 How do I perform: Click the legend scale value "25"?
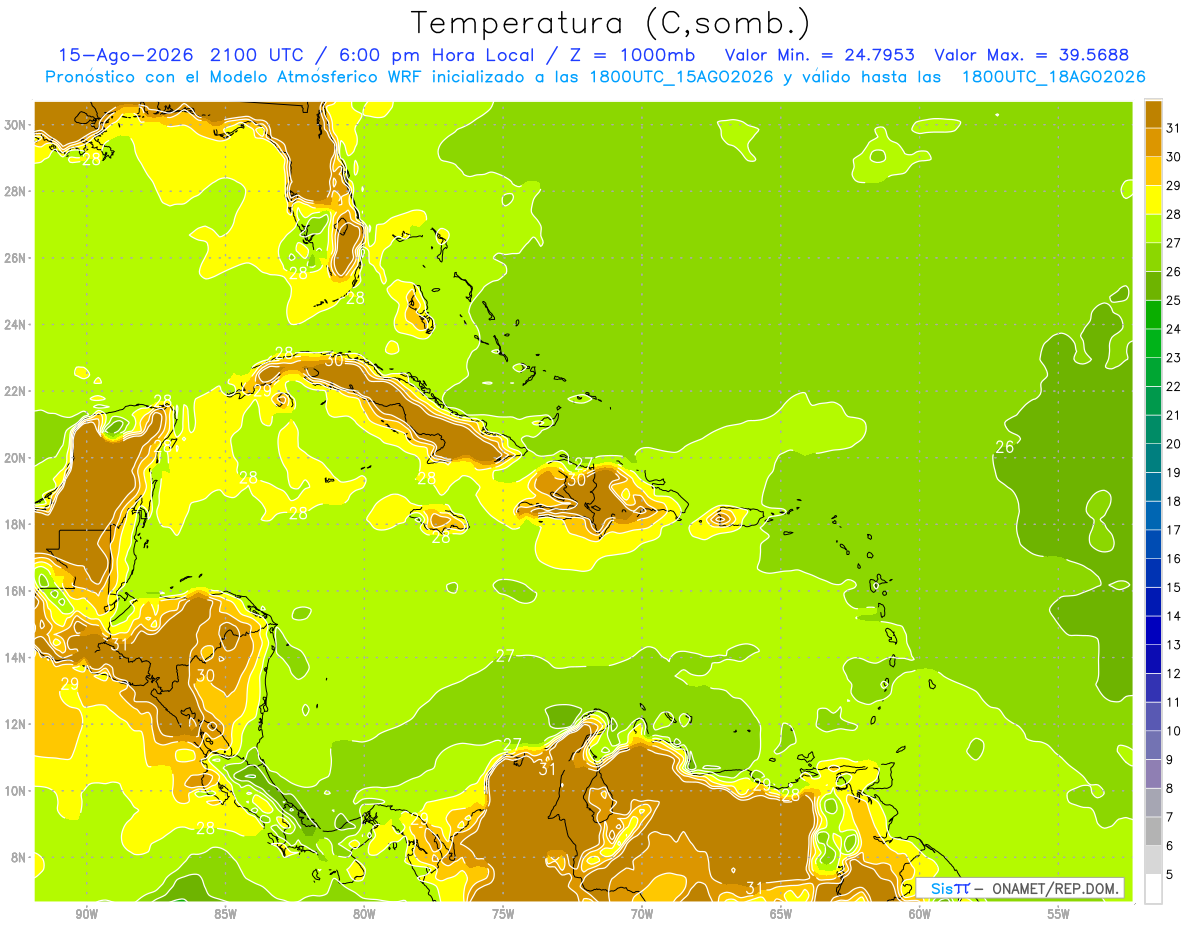(1174, 300)
